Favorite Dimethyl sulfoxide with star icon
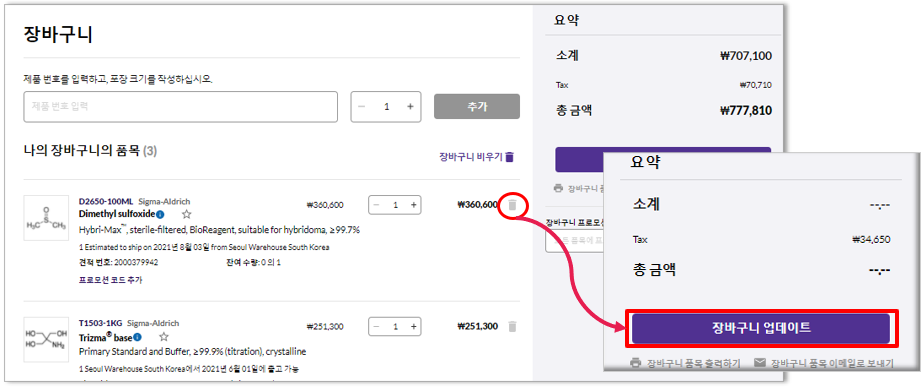Screen dimensions: 924x390 (187, 214)
